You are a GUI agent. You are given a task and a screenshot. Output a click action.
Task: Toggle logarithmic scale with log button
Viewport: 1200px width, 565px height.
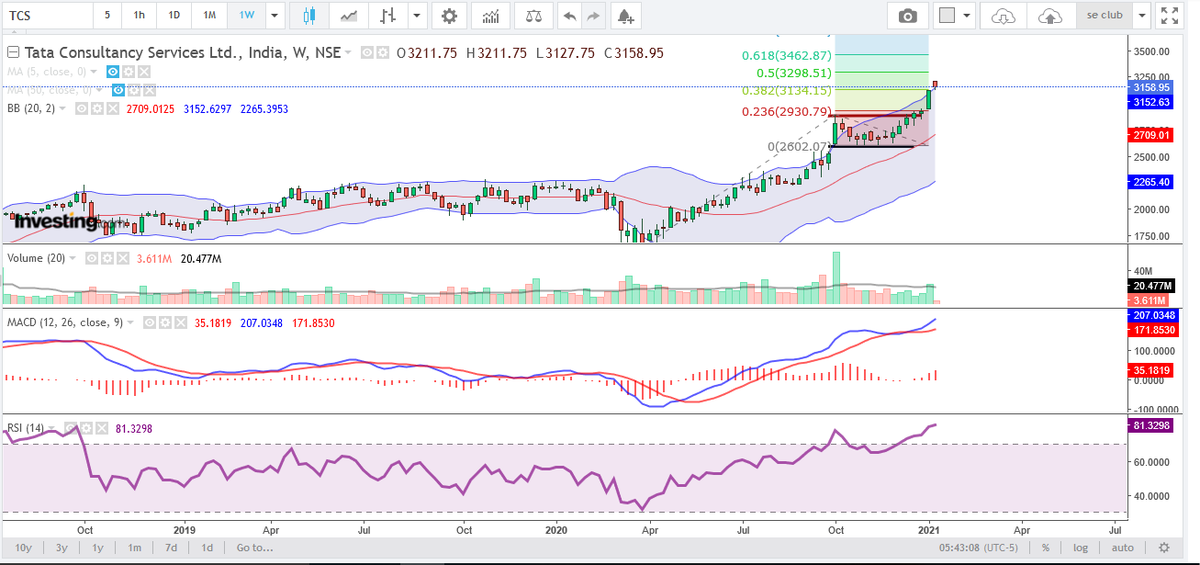pyautogui.click(x=1081, y=548)
